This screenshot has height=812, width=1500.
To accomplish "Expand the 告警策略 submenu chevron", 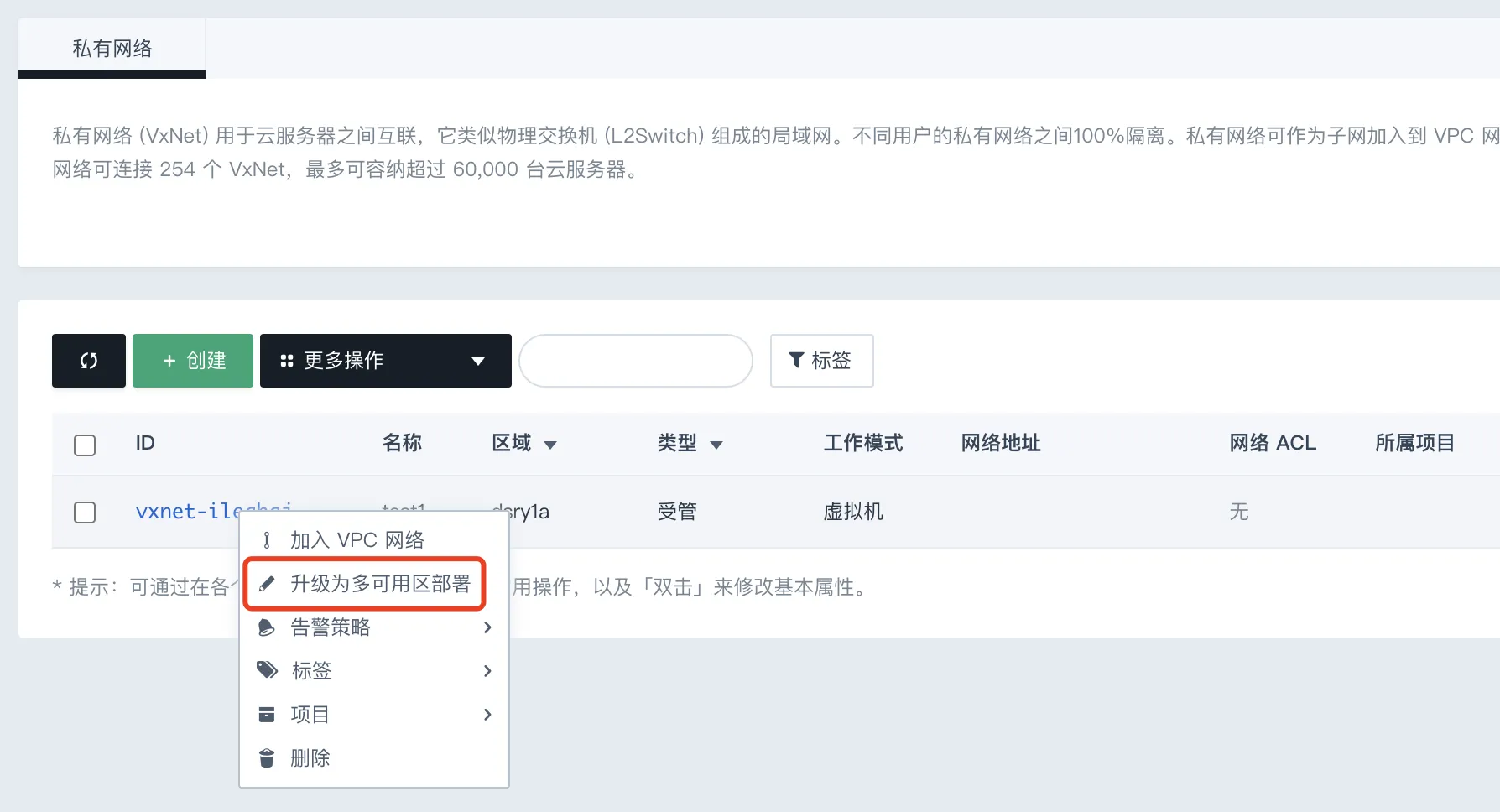I will pos(487,627).
